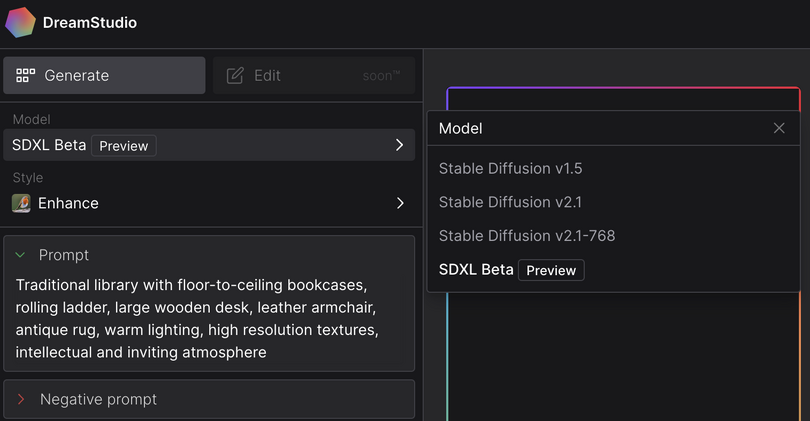Click the chevron arrow next to Enhance
The image size is (810, 421).
tap(400, 204)
